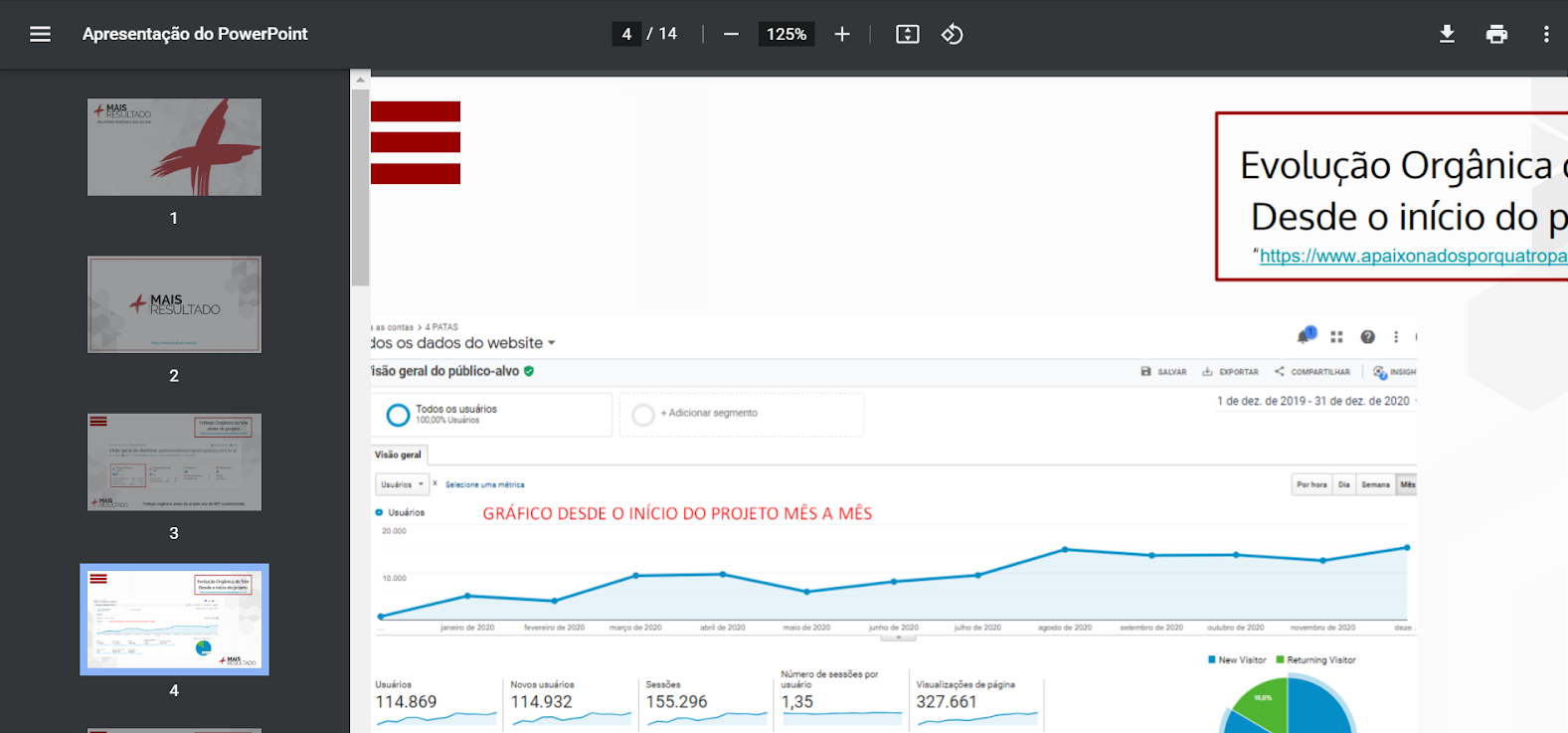This screenshot has width=1568, height=733.
Task: Select the highlighted slide 4 thumbnail
Action: [174, 619]
